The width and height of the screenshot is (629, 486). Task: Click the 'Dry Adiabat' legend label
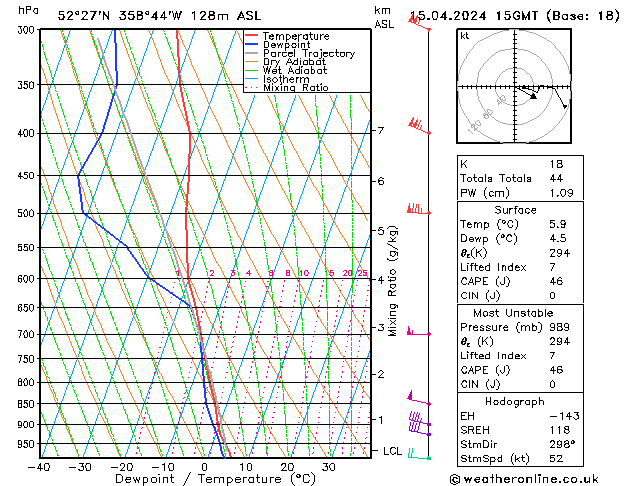click(294, 62)
